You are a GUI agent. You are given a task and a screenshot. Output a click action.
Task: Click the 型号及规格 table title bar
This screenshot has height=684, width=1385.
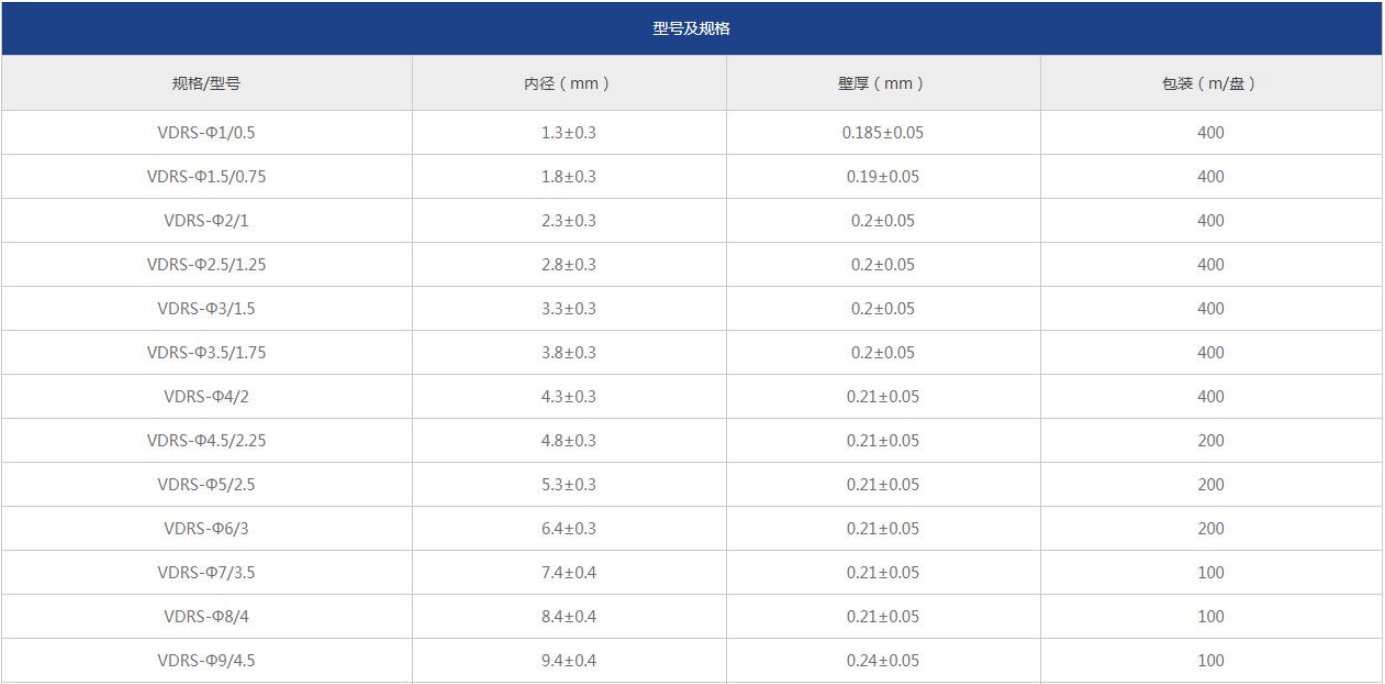point(692,29)
